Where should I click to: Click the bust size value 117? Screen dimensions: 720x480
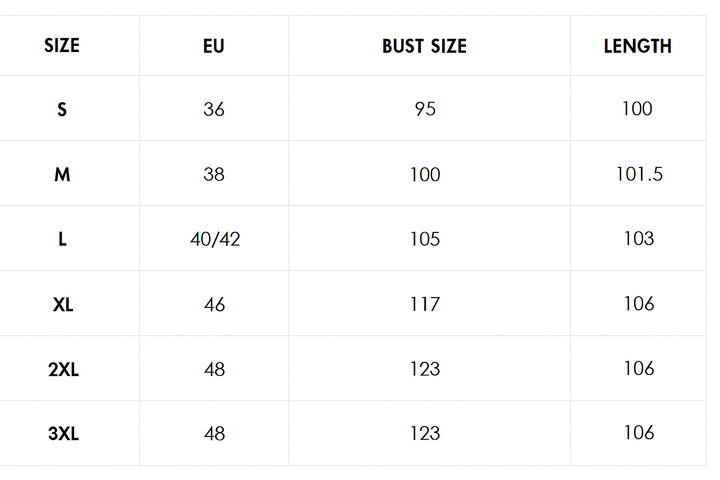tap(425, 305)
